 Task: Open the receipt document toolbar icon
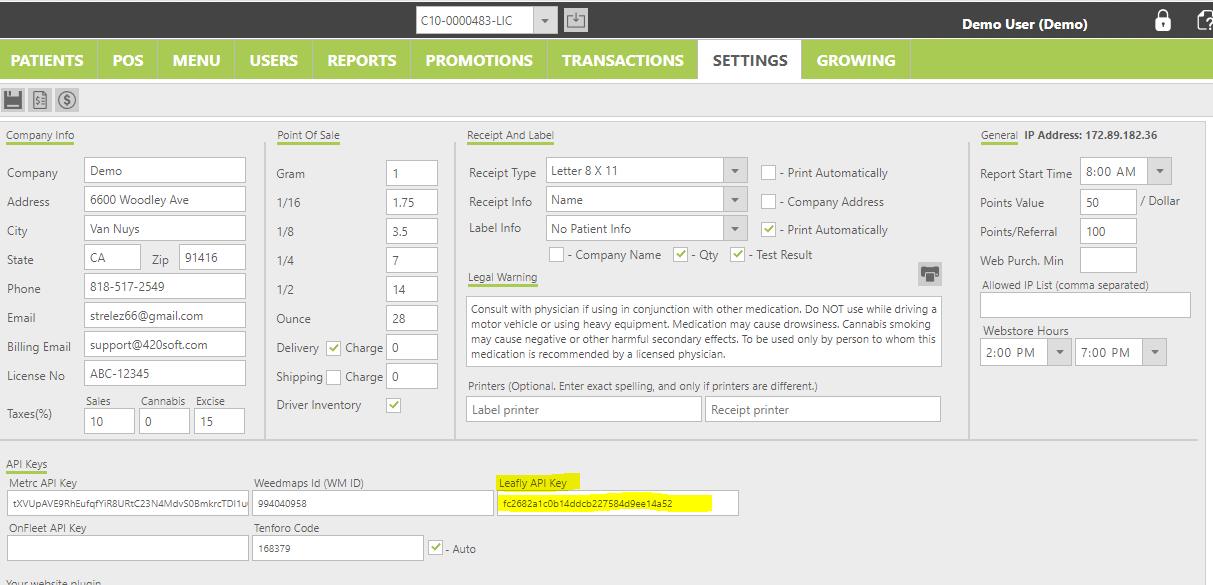coord(40,99)
